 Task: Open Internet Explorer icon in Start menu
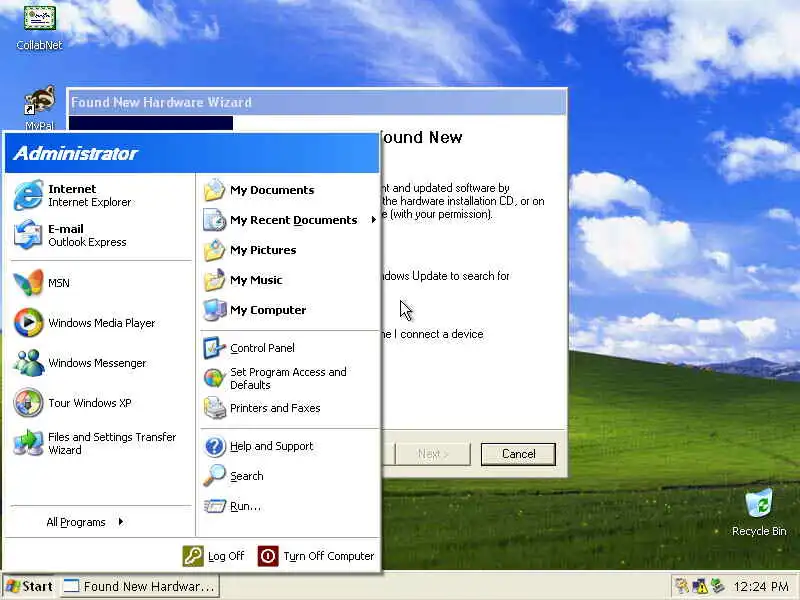coord(28,195)
